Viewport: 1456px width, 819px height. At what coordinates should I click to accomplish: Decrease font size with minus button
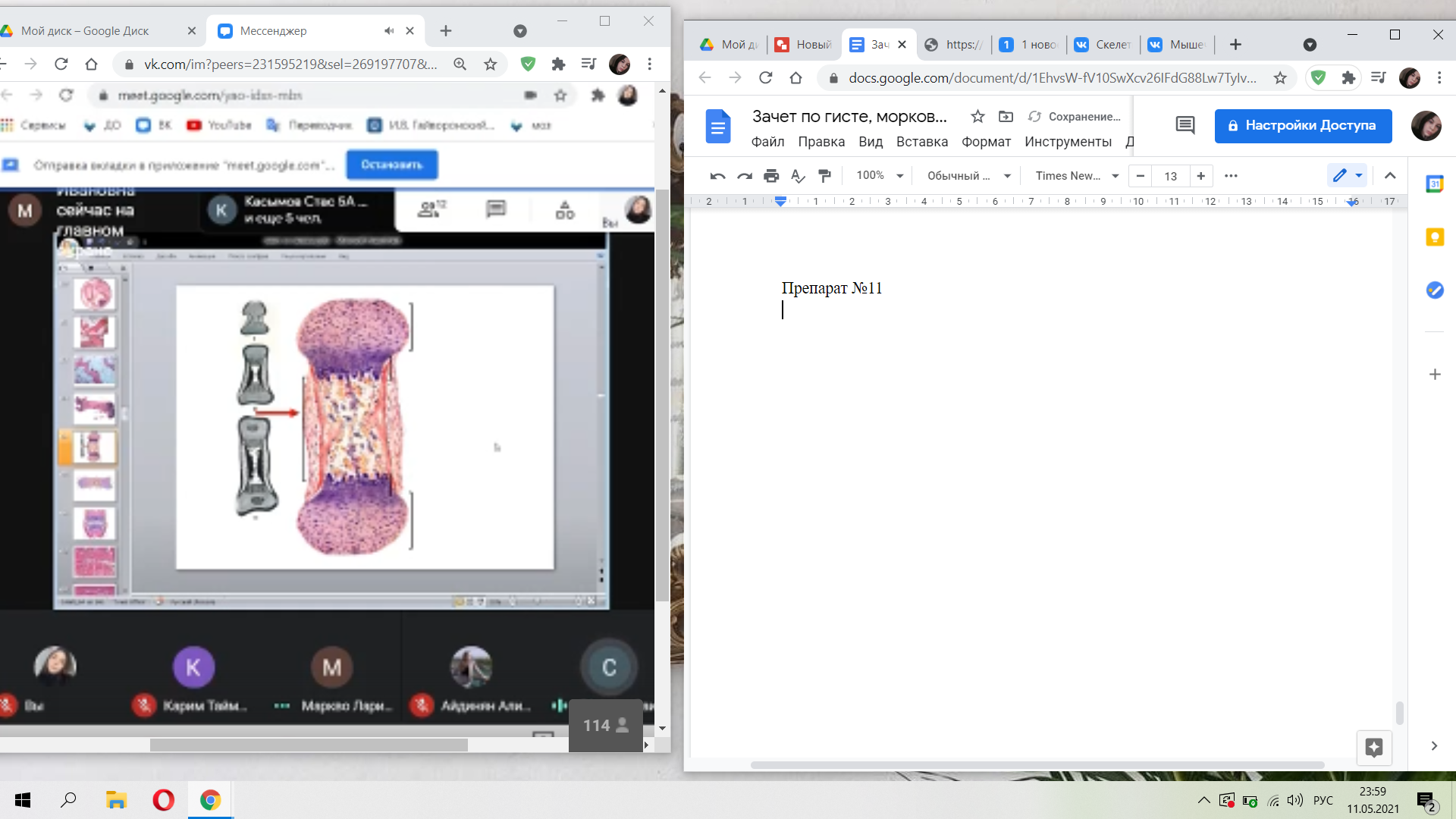coord(1140,176)
